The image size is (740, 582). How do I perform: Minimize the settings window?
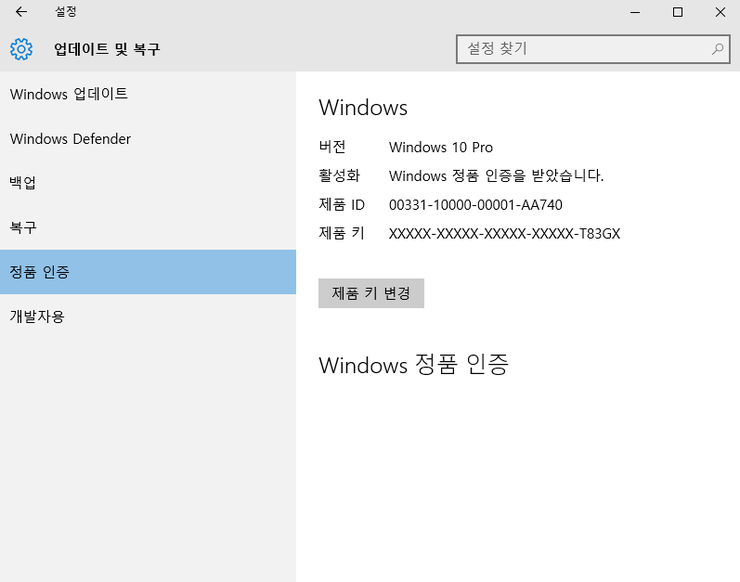(635, 12)
